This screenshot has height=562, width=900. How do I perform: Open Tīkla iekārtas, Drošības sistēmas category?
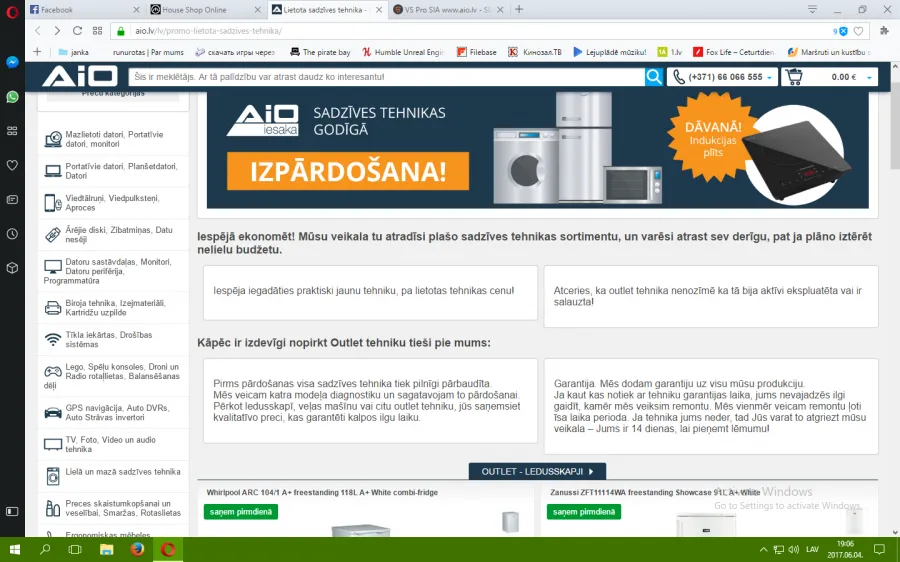click(x=113, y=339)
